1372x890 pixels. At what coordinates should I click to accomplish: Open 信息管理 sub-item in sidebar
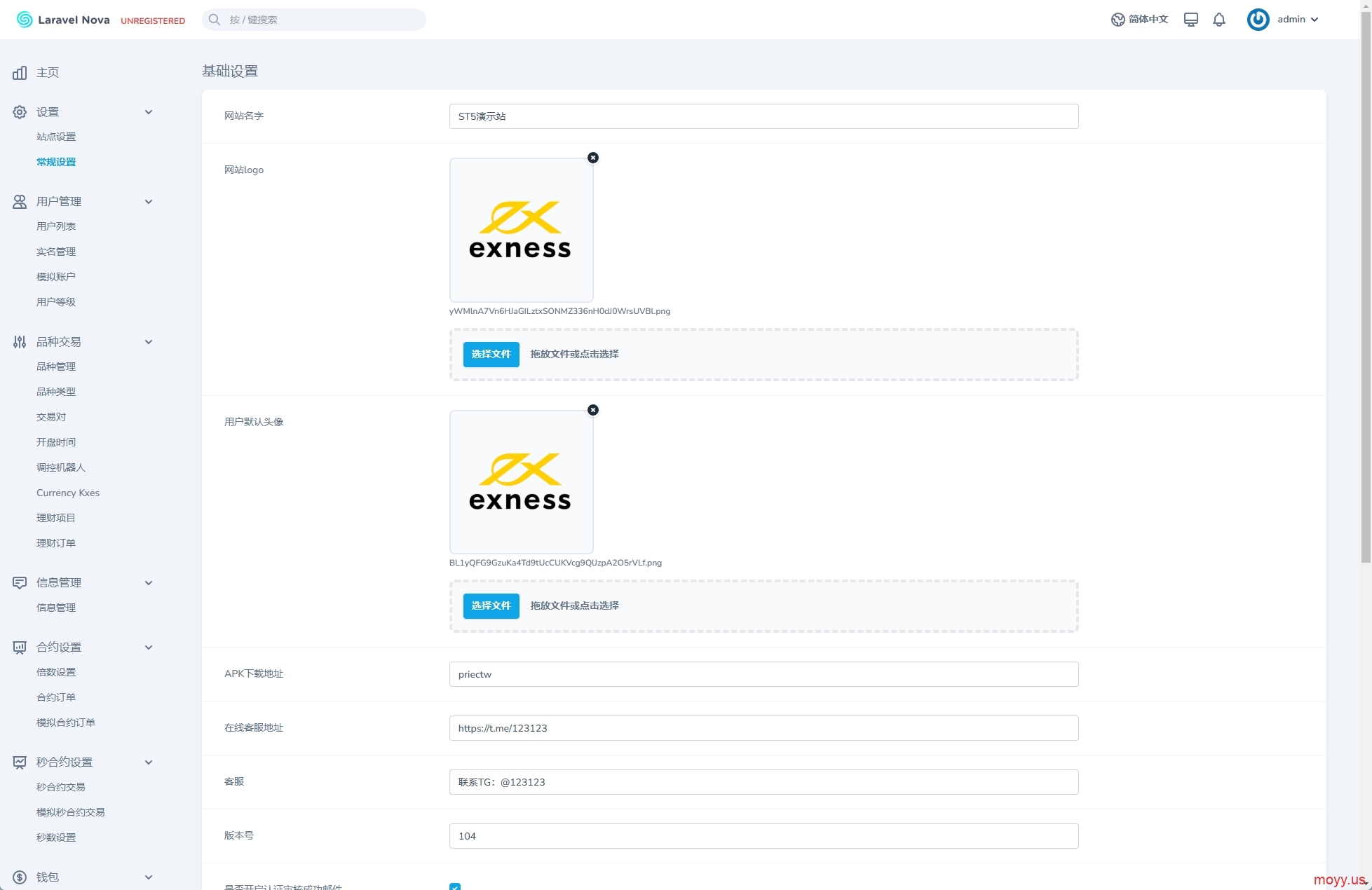pyautogui.click(x=56, y=608)
